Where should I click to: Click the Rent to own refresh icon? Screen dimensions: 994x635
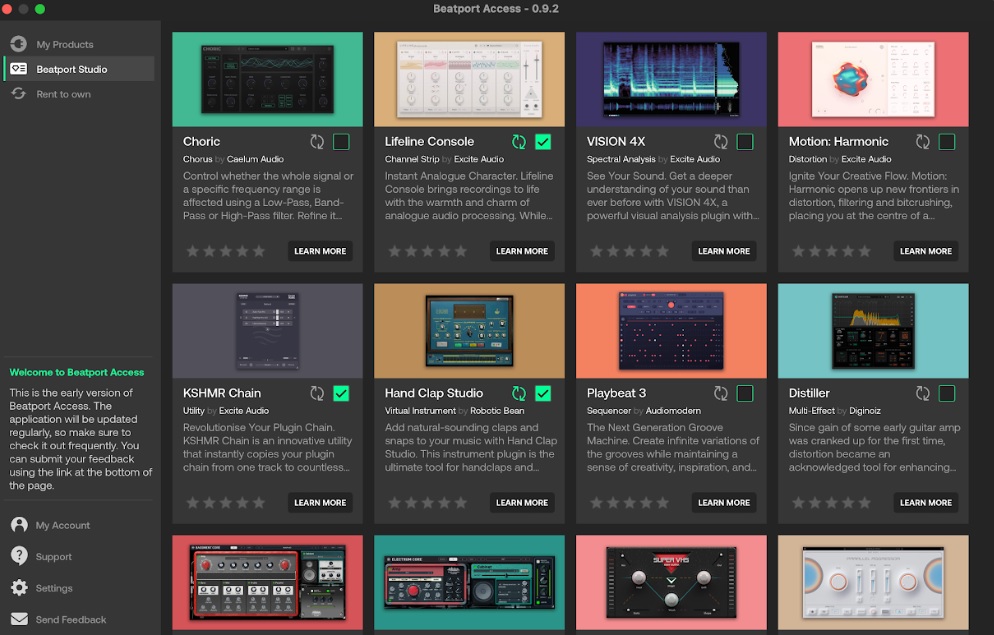18,94
